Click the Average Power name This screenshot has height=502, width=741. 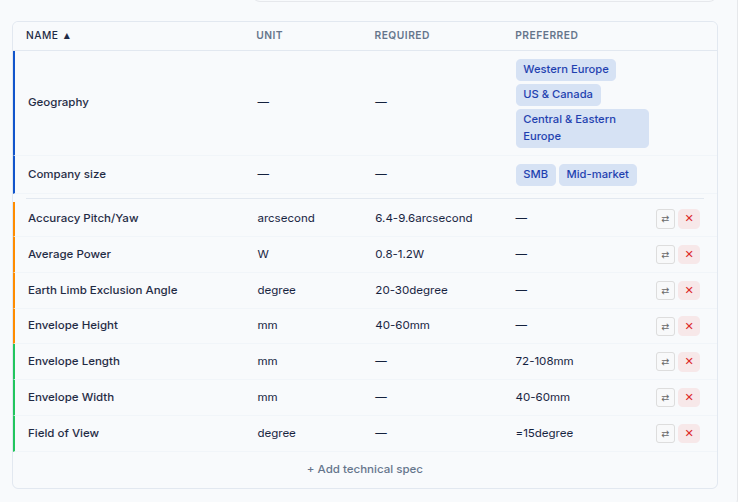(x=69, y=254)
